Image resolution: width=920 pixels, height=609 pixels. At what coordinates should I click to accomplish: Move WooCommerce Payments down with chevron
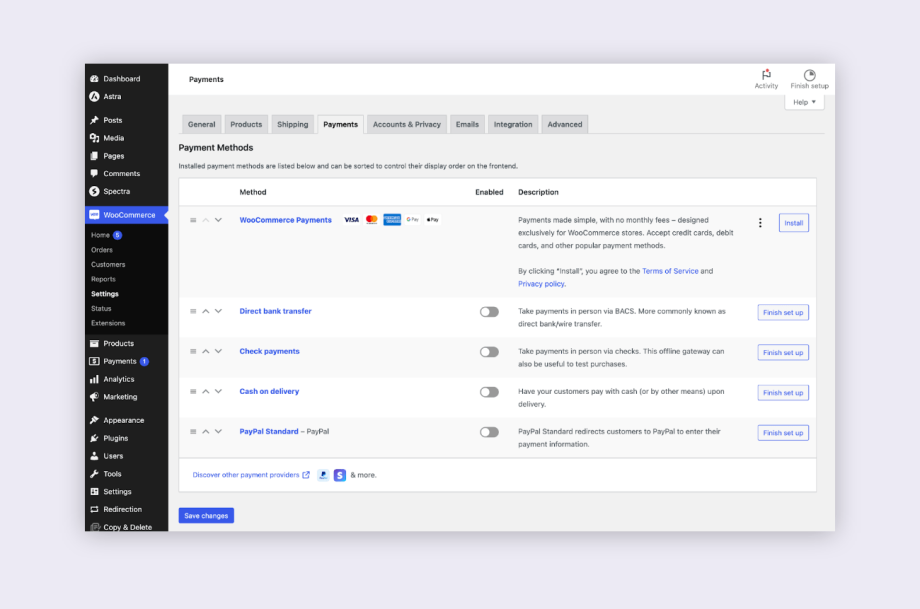218,220
